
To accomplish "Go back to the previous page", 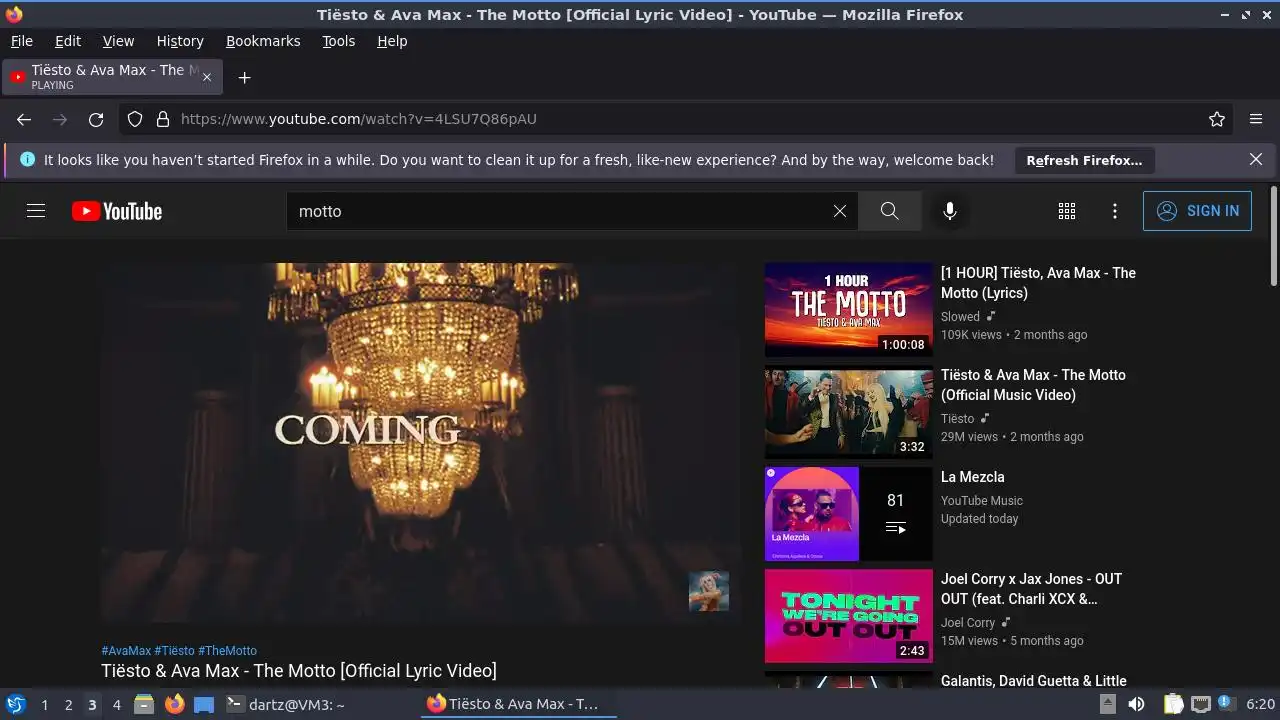I will pos(24,119).
